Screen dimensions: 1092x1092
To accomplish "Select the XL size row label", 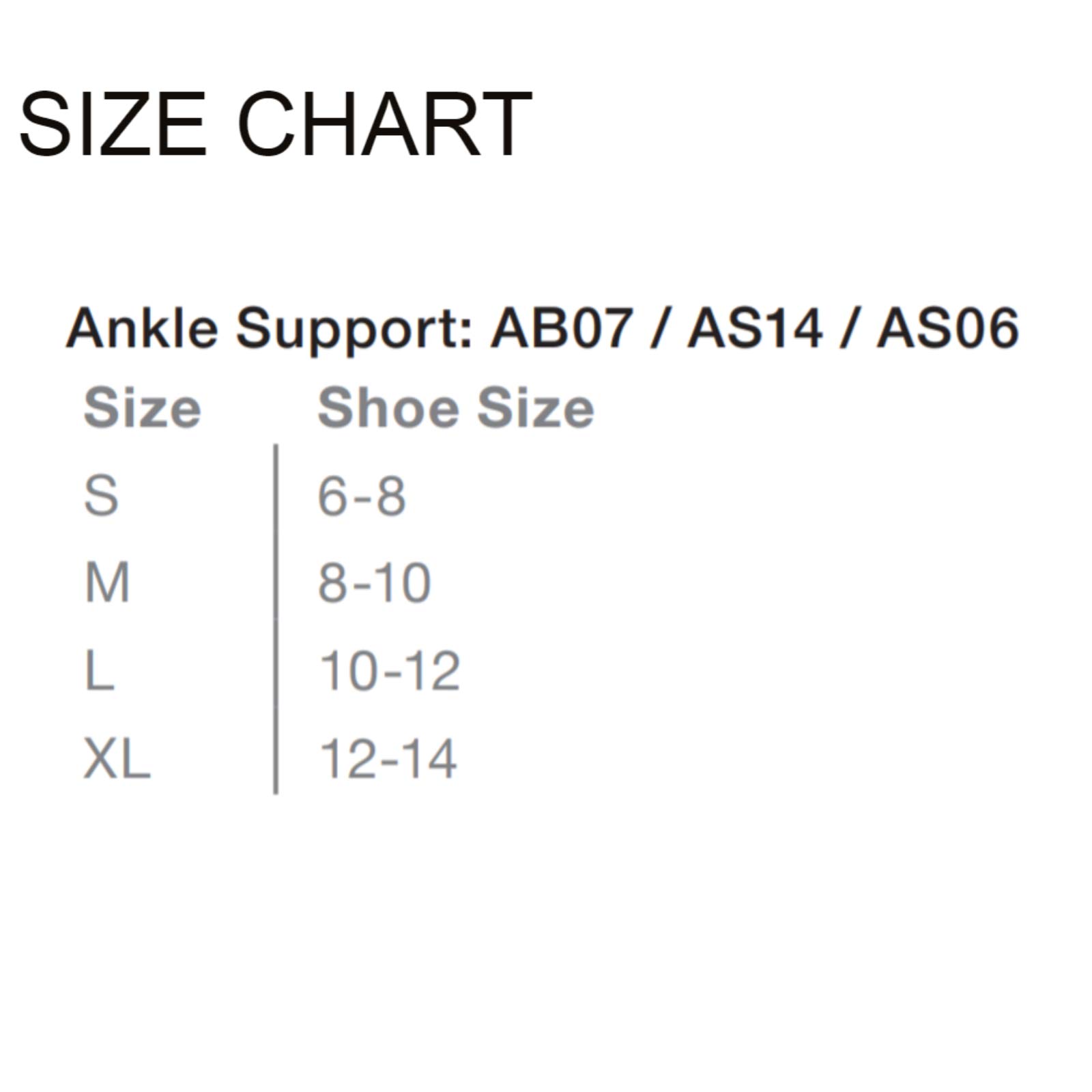I will pyautogui.click(x=117, y=758).
